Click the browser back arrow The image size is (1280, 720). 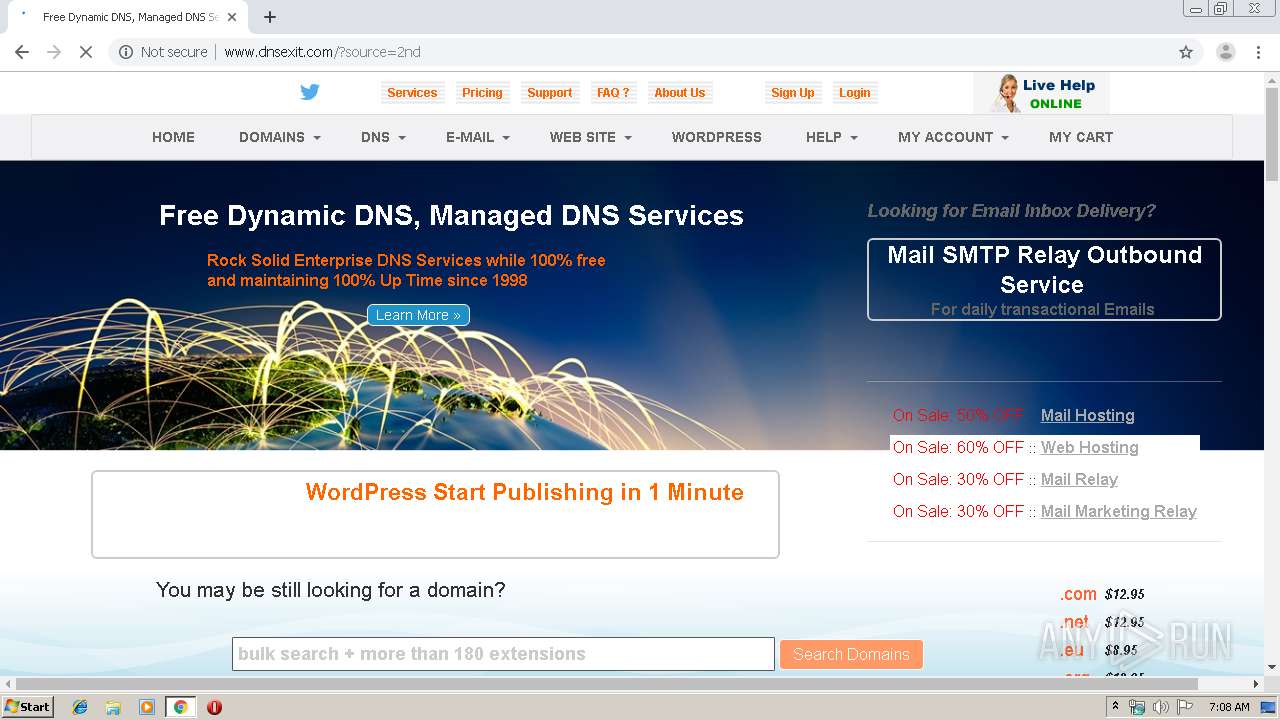coord(22,52)
